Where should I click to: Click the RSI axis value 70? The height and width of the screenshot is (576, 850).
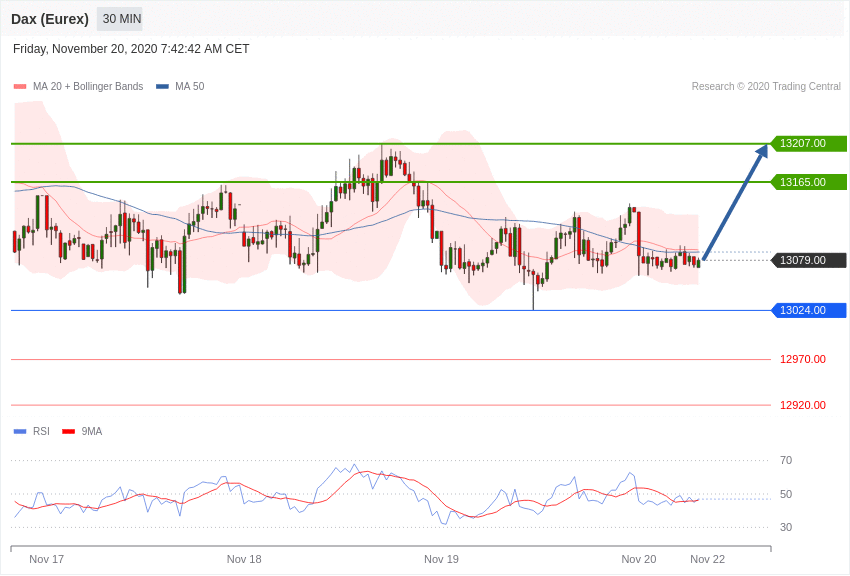point(786,461)
